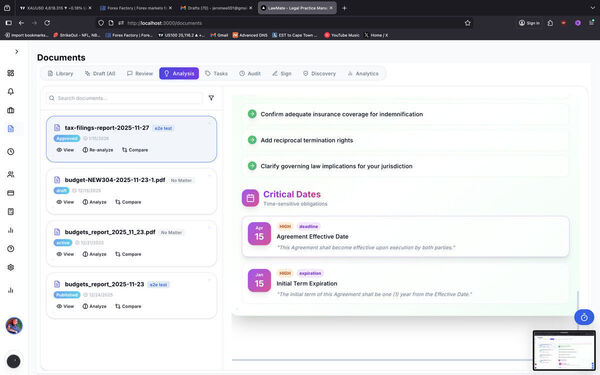Open the people clients icon in sidebar

pyautogui.click(x=11, y=174)
